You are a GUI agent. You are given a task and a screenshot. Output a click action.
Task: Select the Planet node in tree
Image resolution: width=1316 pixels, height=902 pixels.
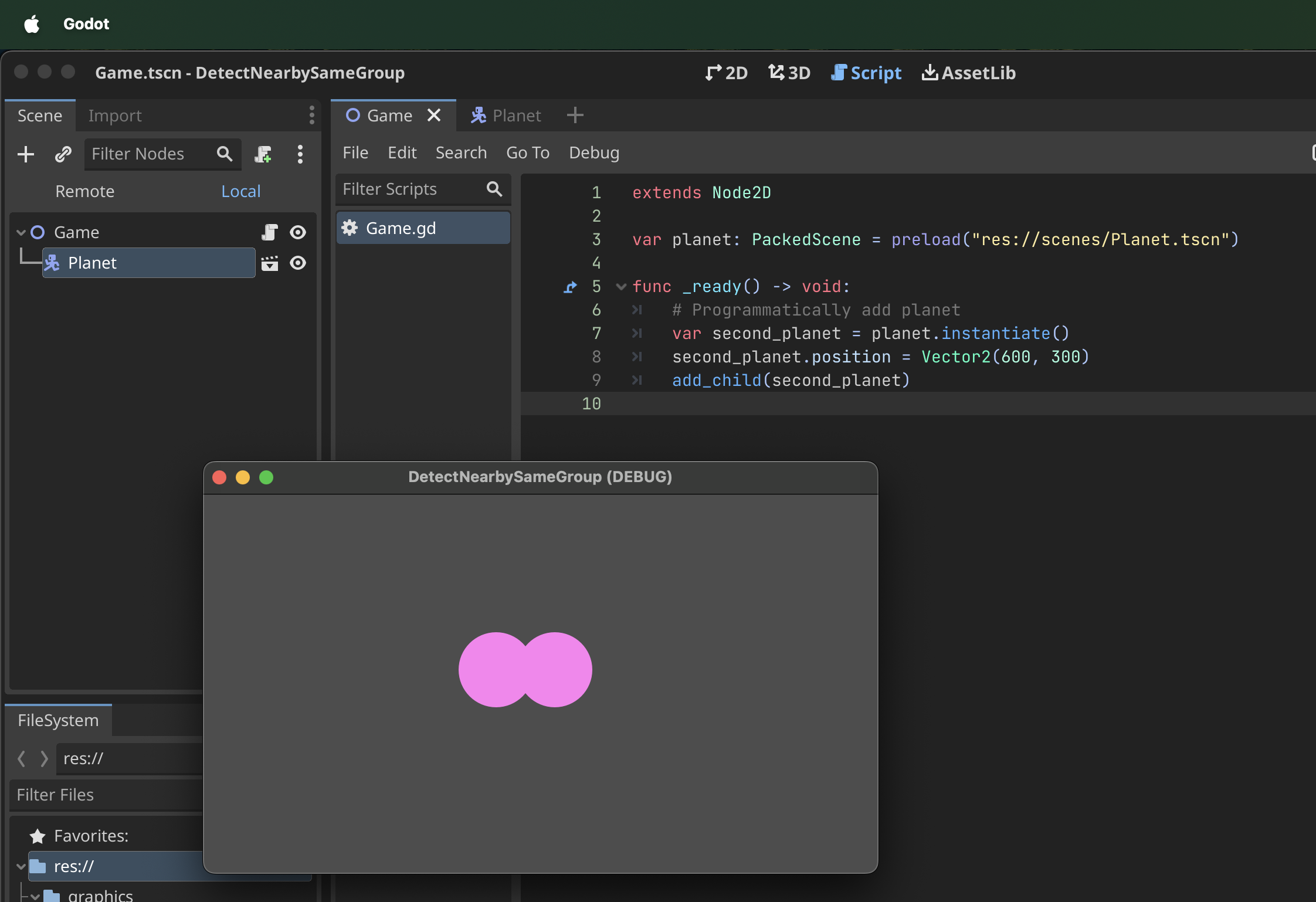149,263
